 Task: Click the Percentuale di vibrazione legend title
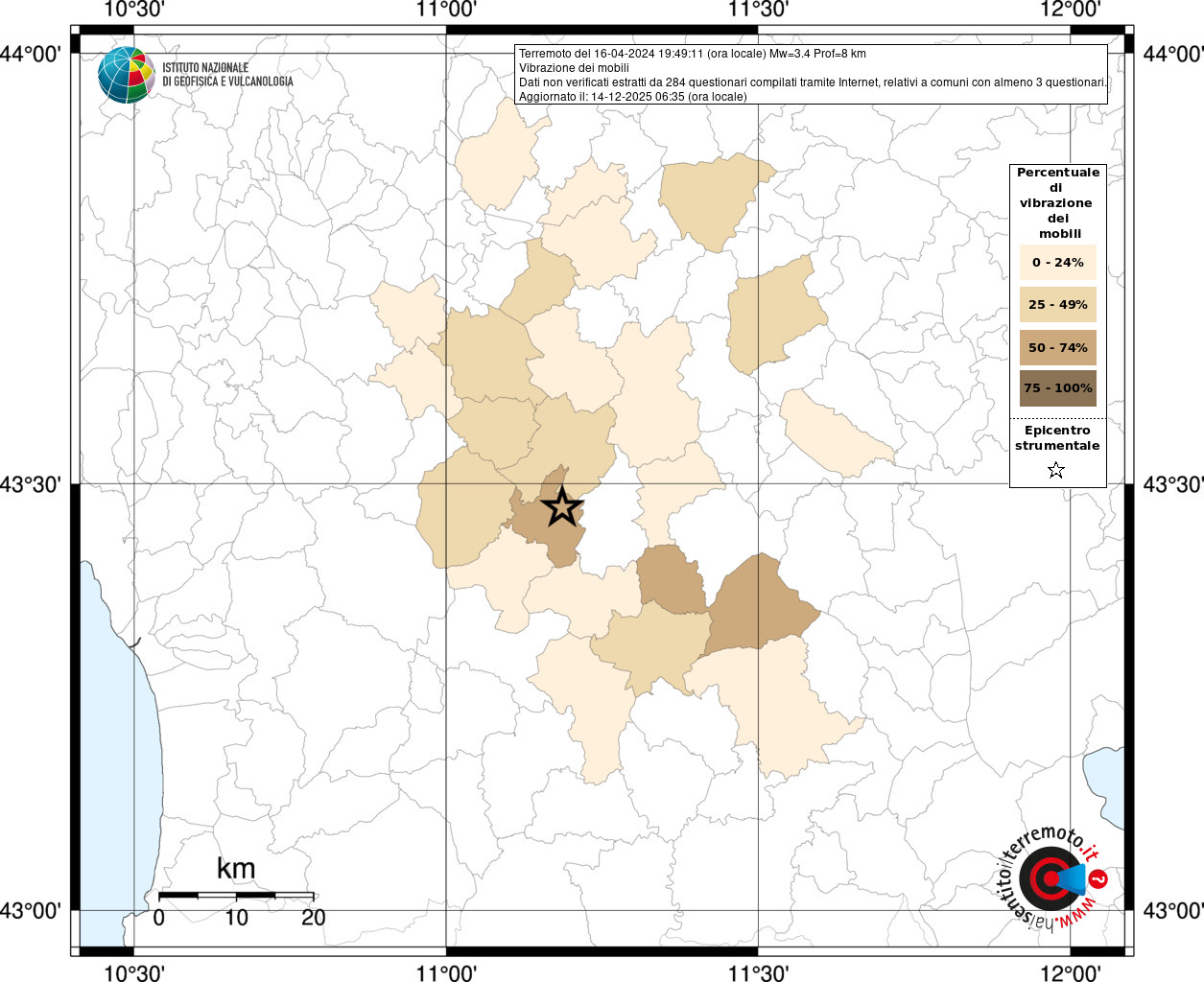coord(1057,202)
